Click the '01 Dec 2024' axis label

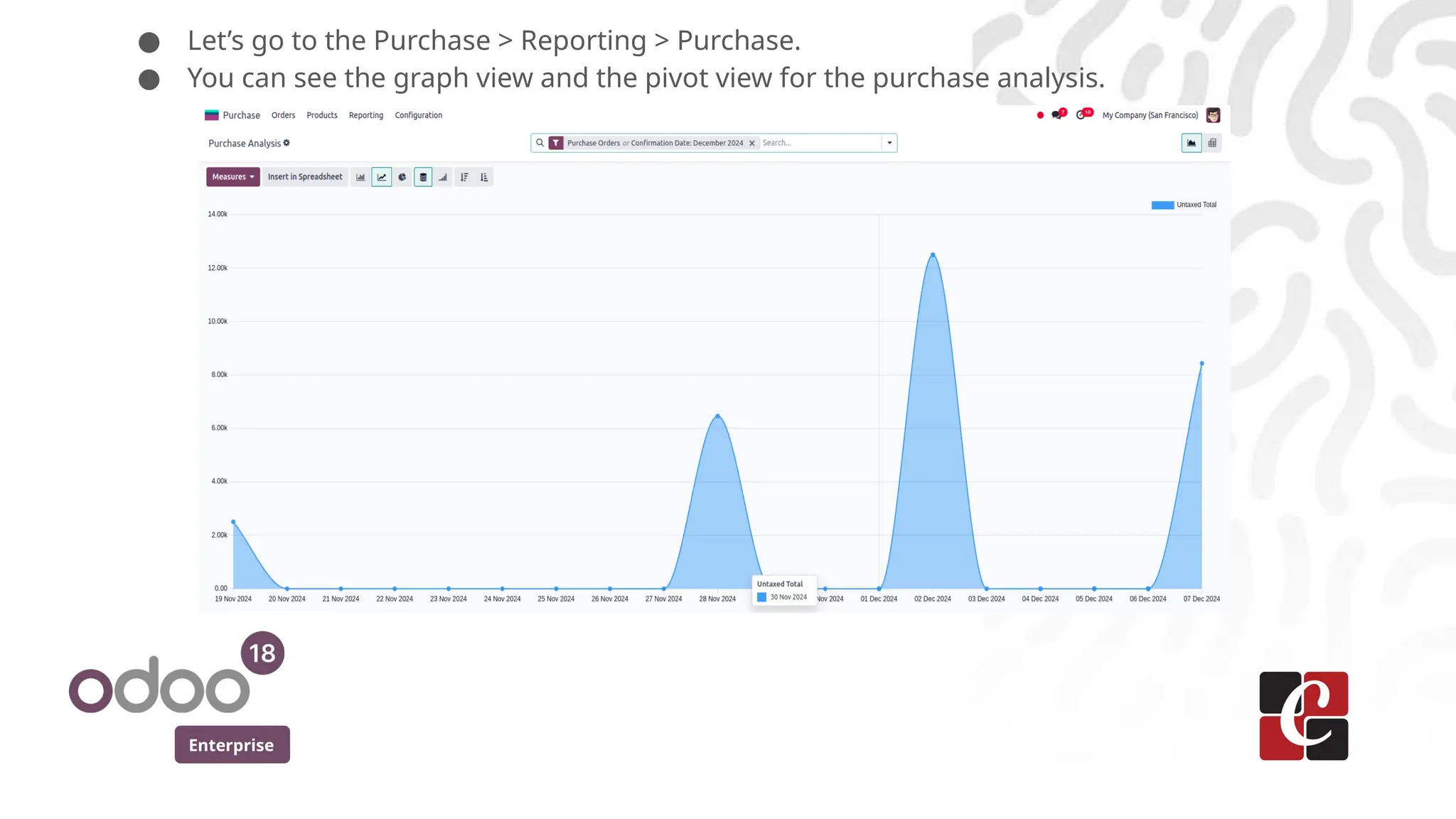pos(879,599)
